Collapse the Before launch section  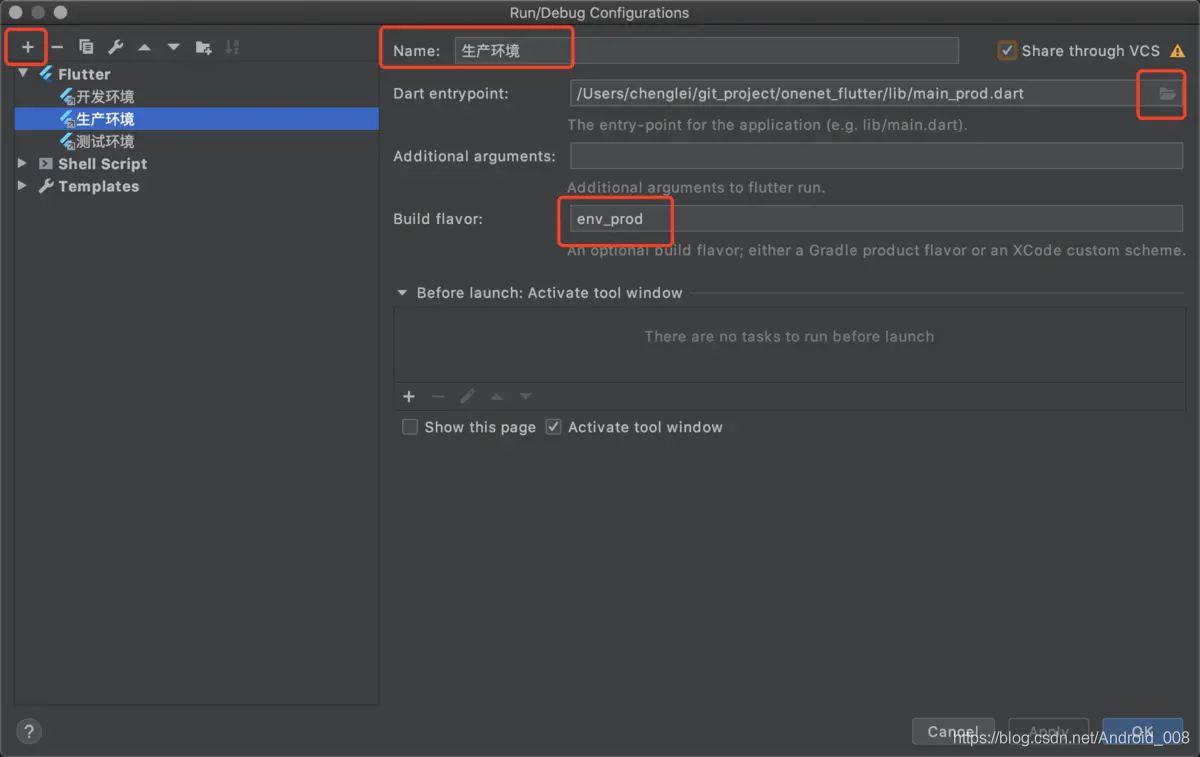403,293
